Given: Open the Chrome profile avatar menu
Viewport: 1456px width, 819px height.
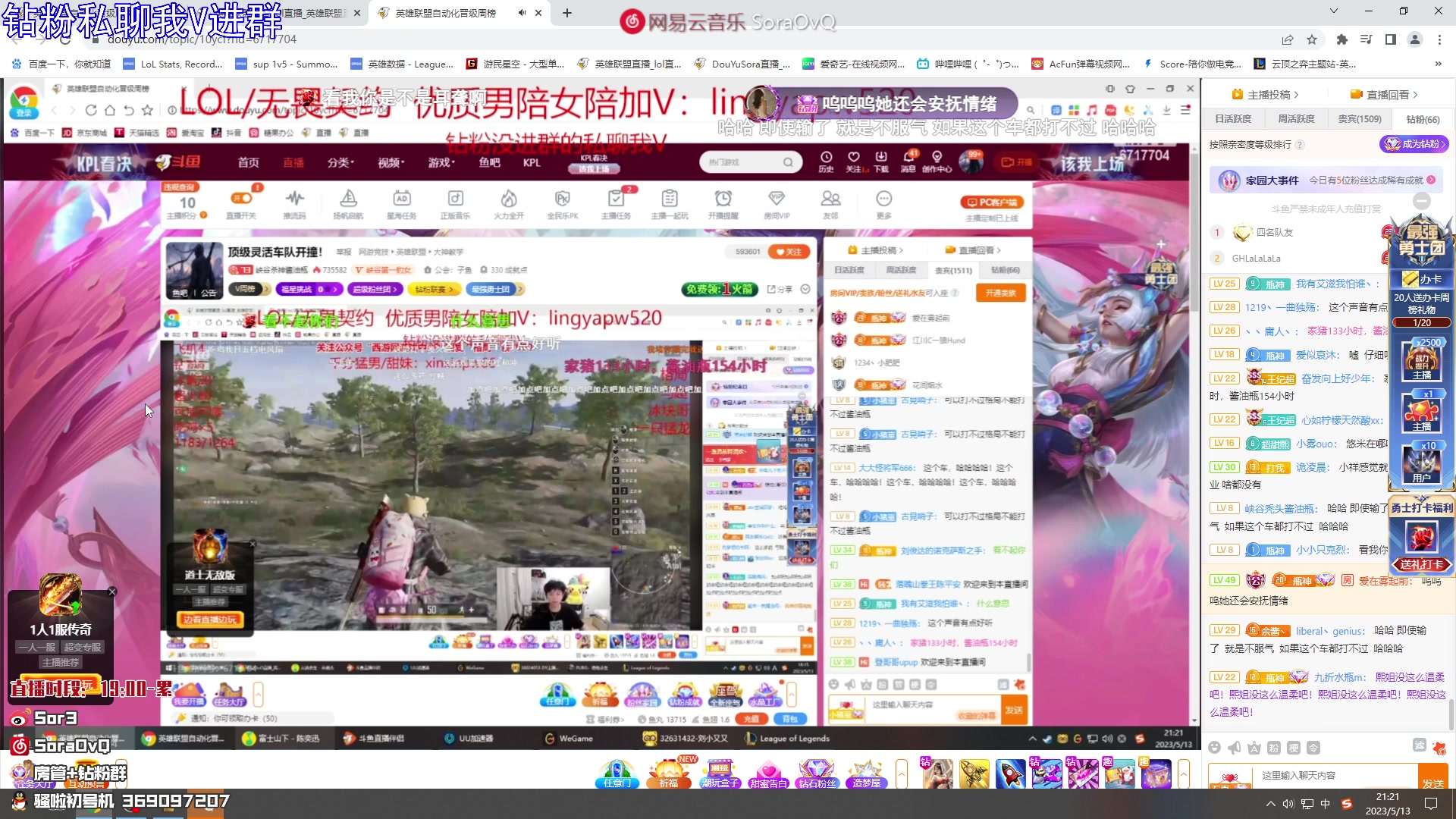Looking at the screenshot, I should (1415, 39).
